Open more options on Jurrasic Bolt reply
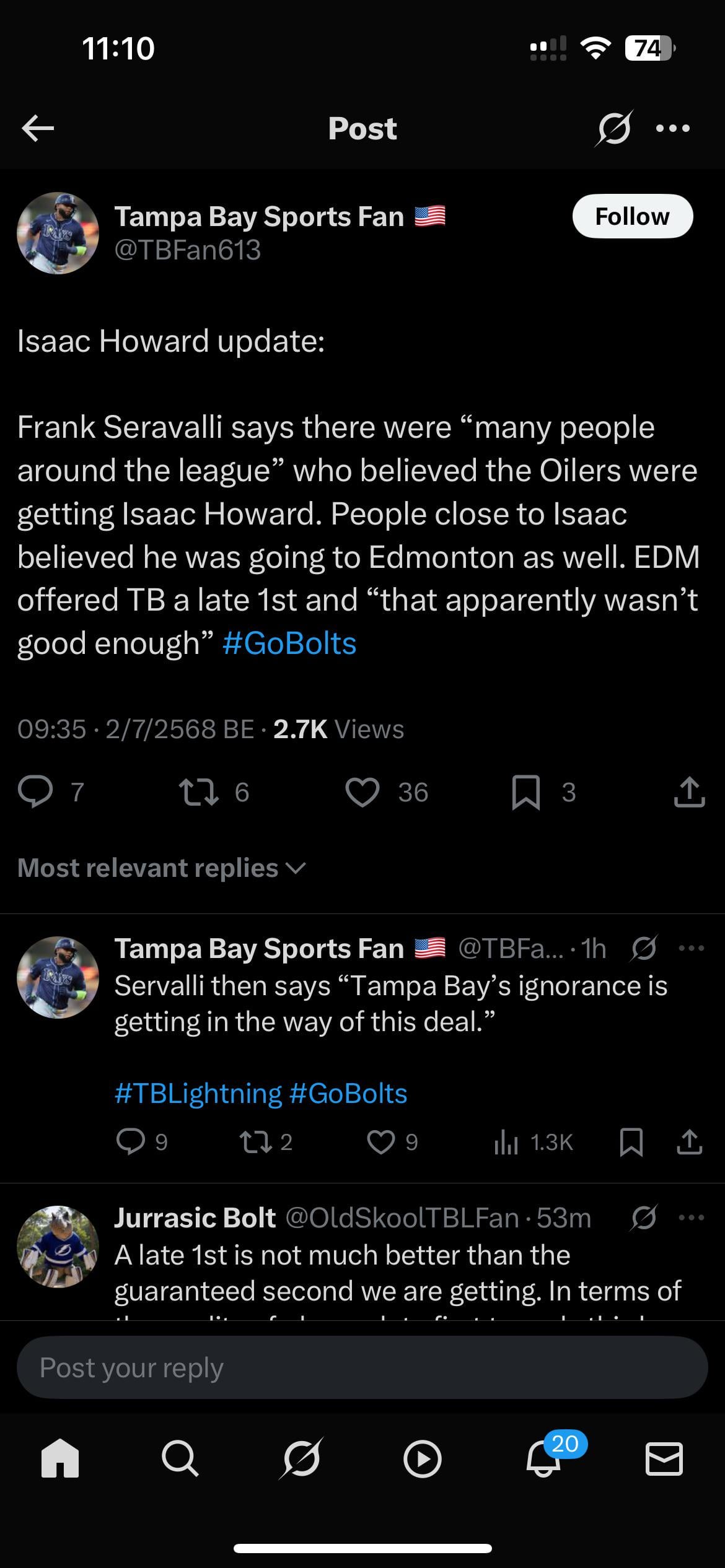725x1568 pixels. 692,1218
